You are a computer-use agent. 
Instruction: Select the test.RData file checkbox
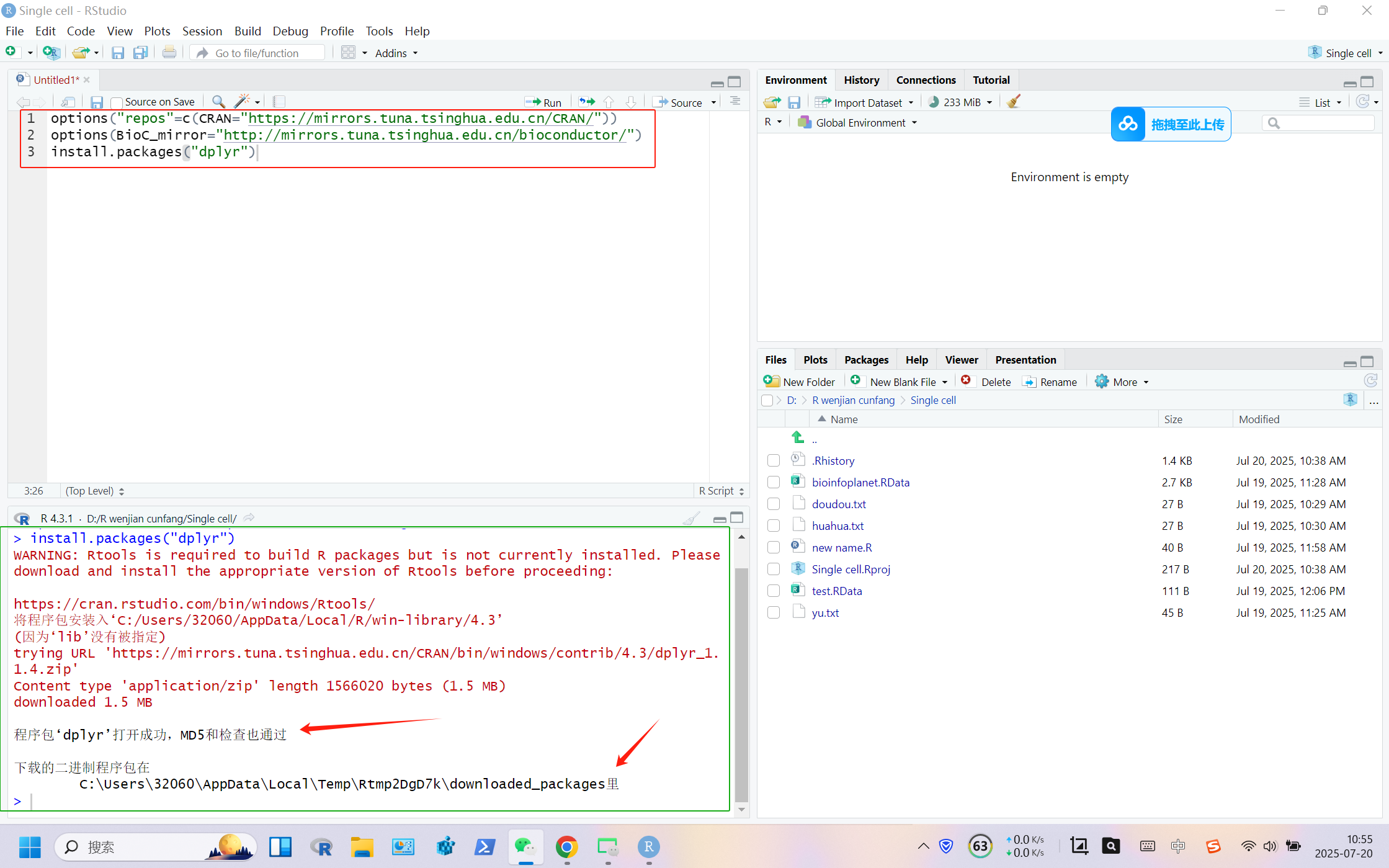click(x=773, y=591)
